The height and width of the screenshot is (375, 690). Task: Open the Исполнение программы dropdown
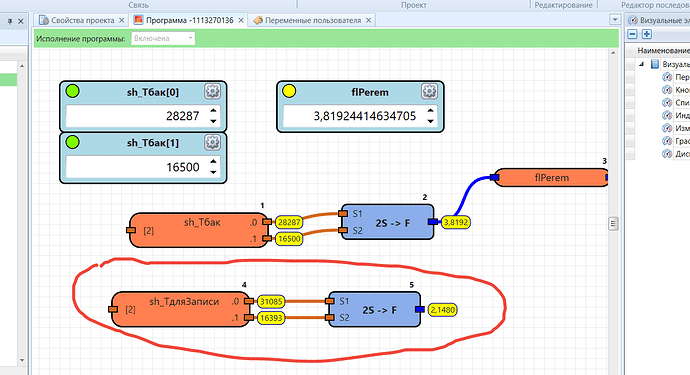[x=163, y=38]
